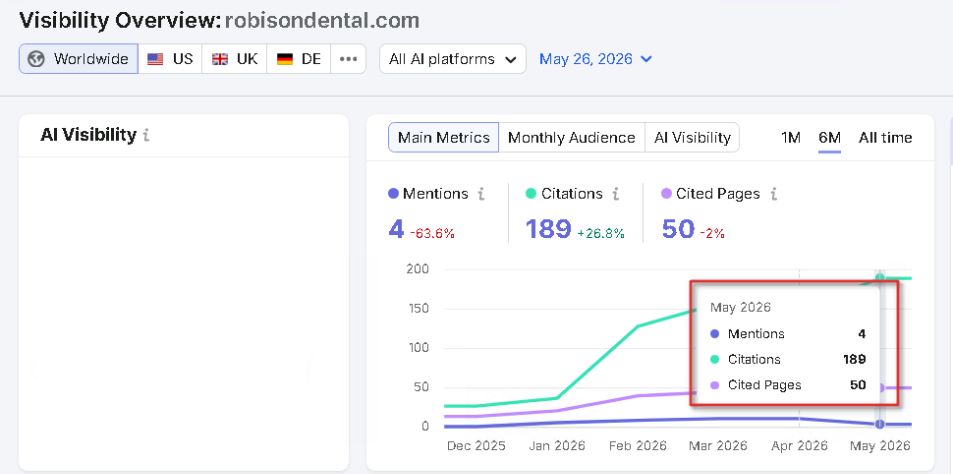Click the Citations value 189
The width and height of the screenshot is (953, 474).
pyautogui.click(x=548, y=229)
